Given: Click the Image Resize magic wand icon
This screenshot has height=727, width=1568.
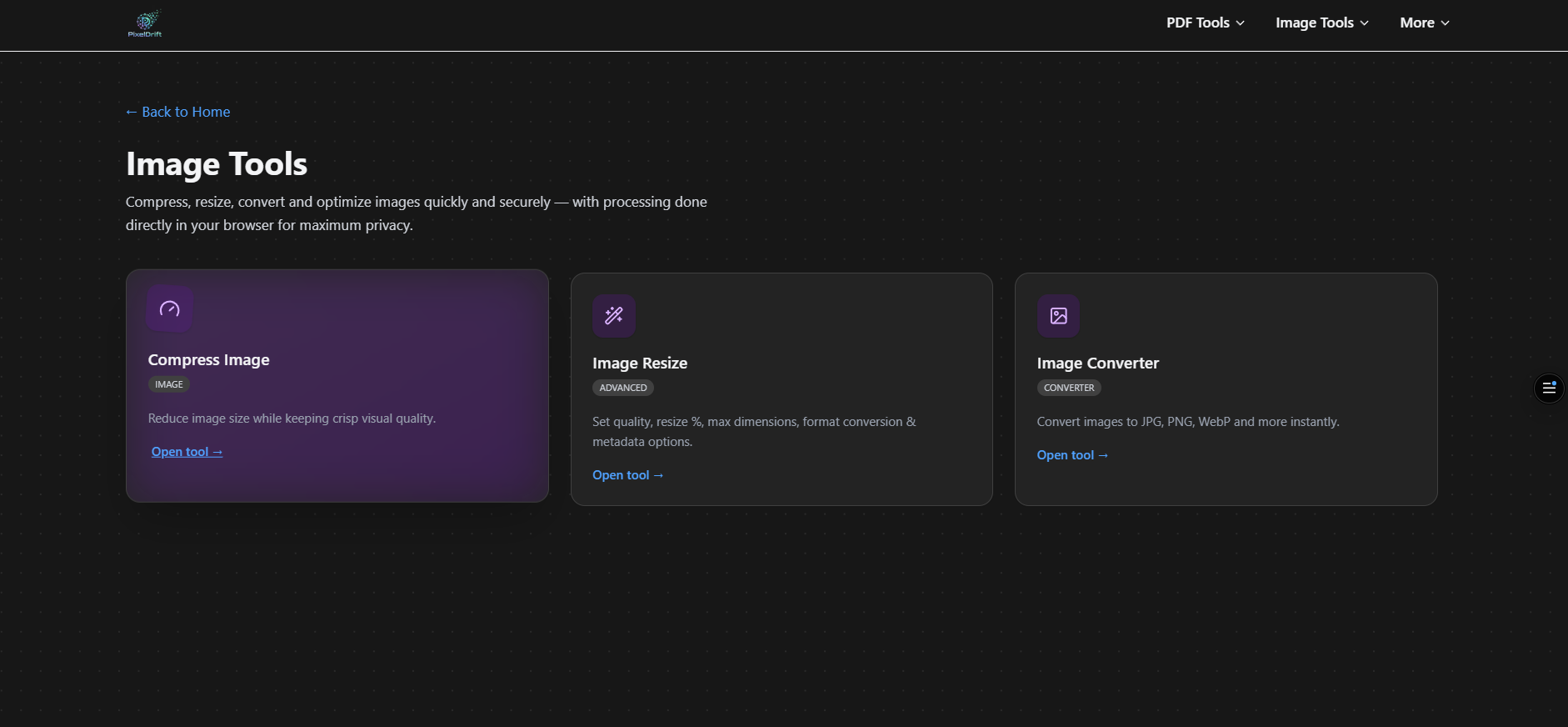Looking at the screenshot, I should tap(614, 316).
